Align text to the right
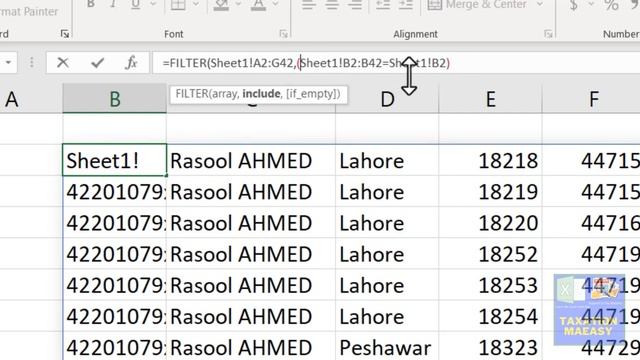The image size is (640, 360). click(355, 4)
